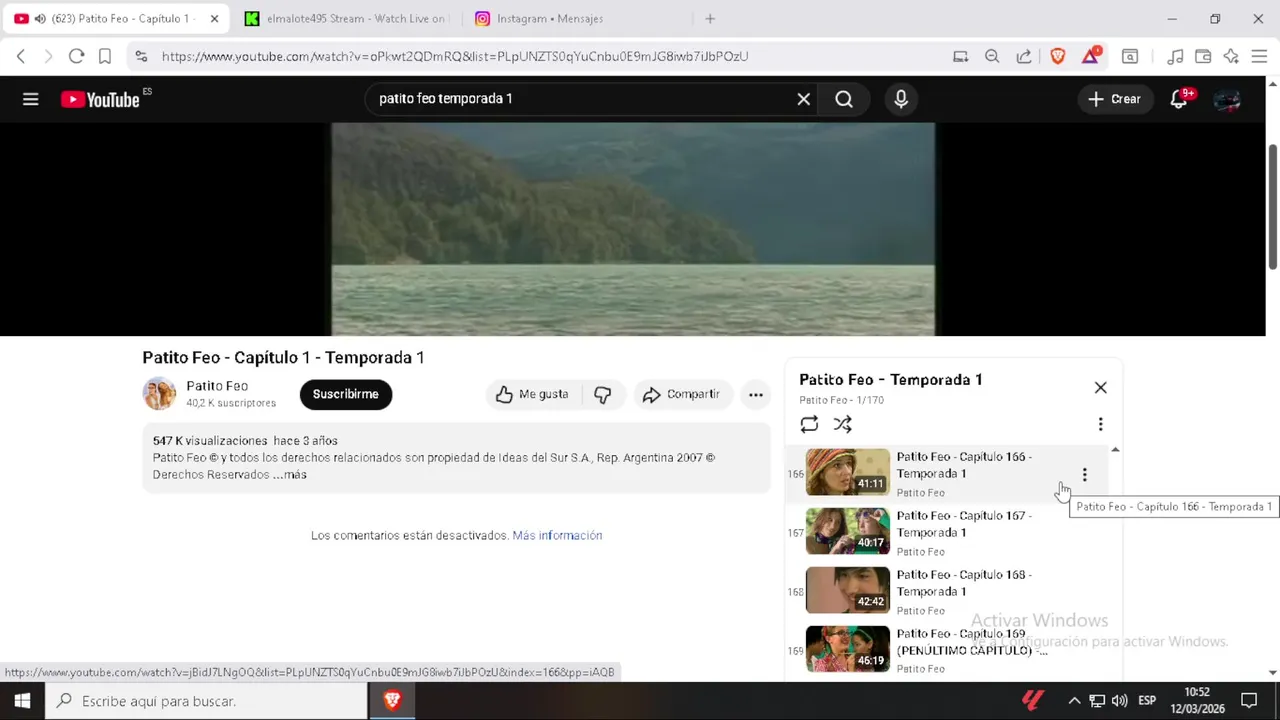Select Capítulo 169 (PENÚLTIMO CAPÍTULO) title
This screenshot has height=720, width=1280.
[971, 642]
